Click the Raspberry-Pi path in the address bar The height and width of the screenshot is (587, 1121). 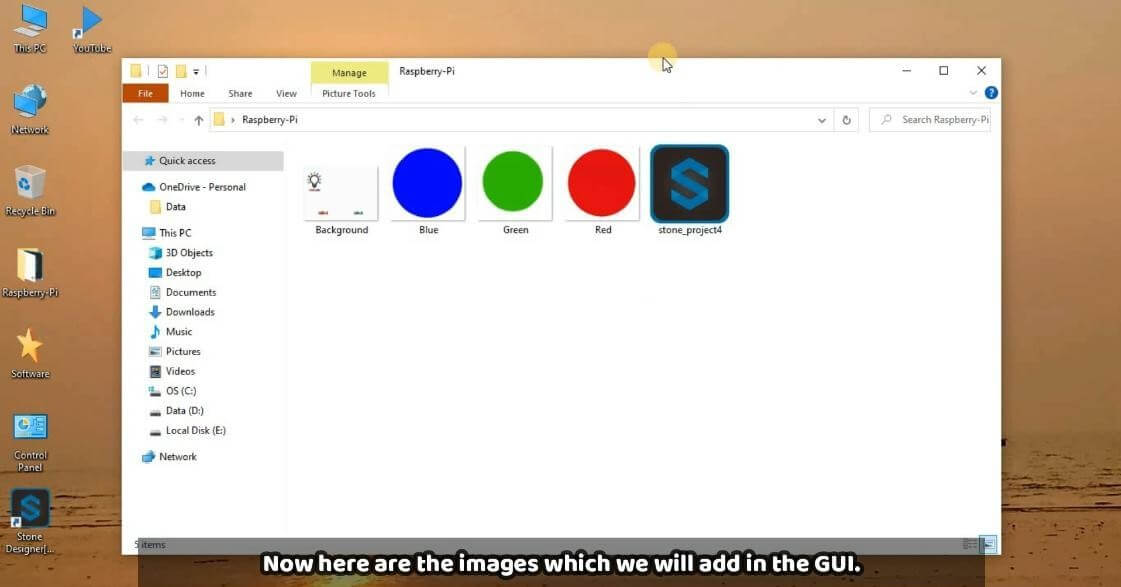[270, 120]
